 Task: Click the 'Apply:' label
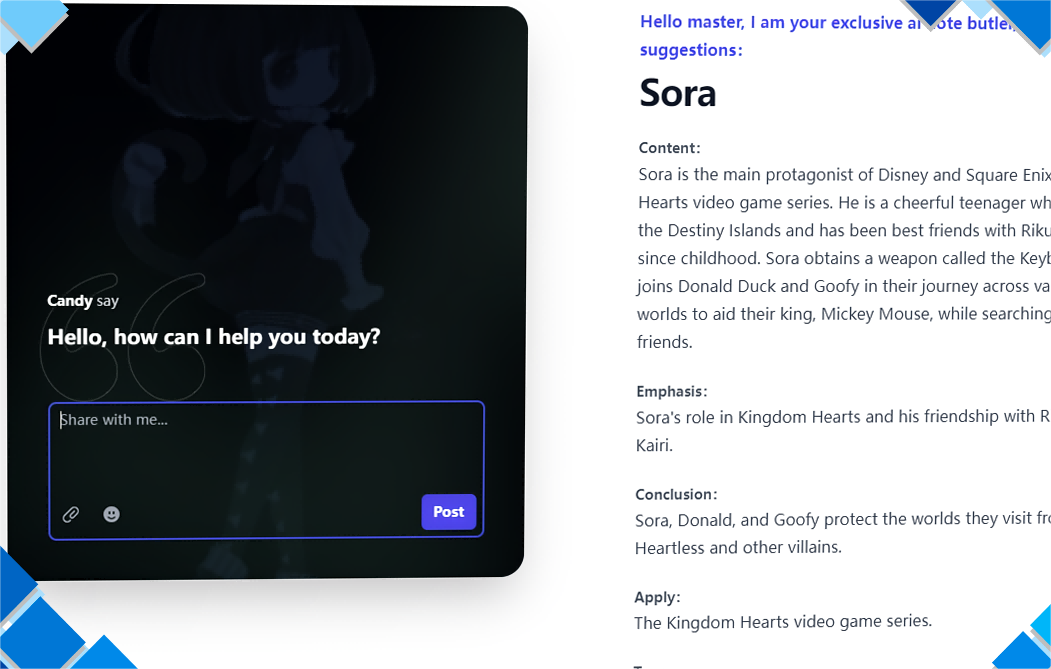pos(658,597)
